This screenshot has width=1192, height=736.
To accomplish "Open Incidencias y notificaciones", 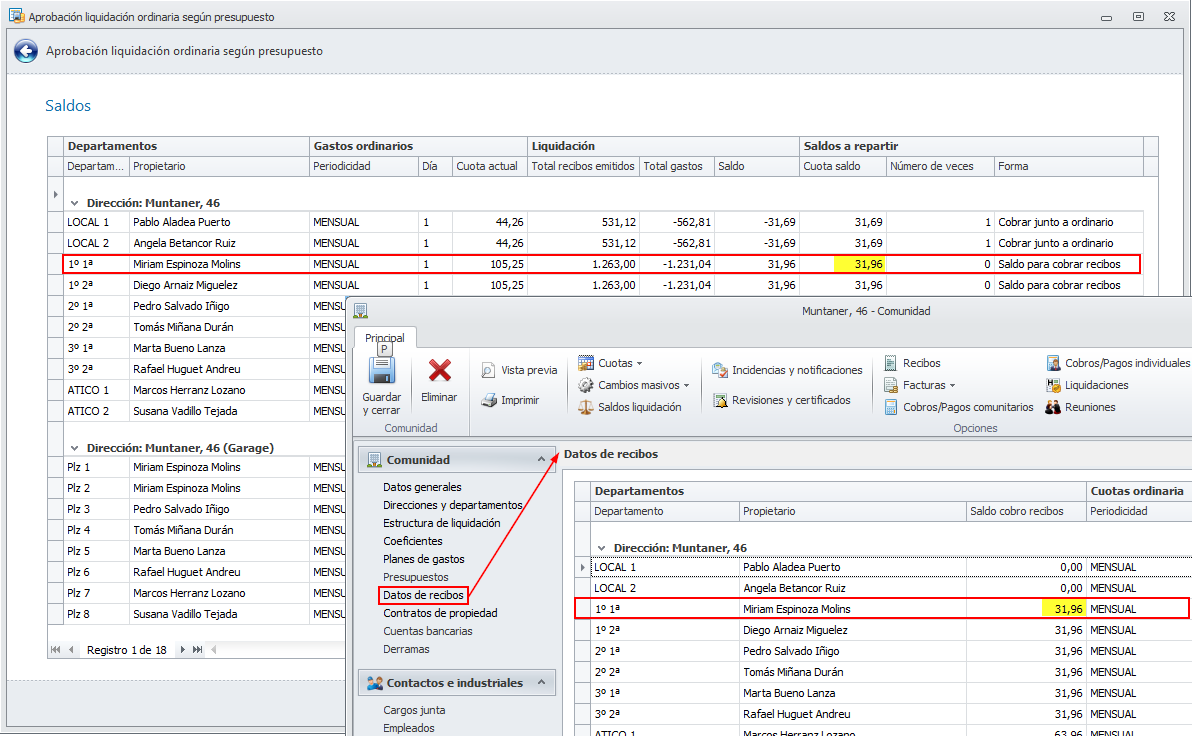I will [787, 370].
